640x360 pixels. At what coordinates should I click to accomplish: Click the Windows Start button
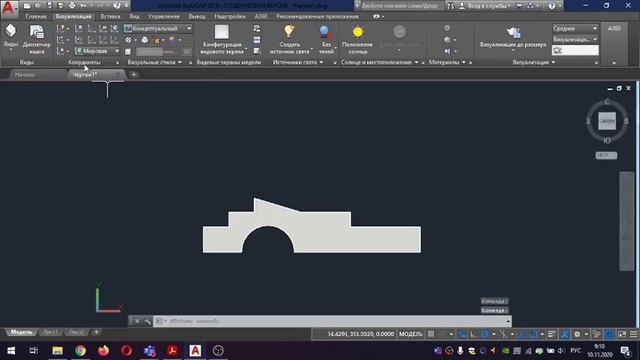click(x=11, y=351)
